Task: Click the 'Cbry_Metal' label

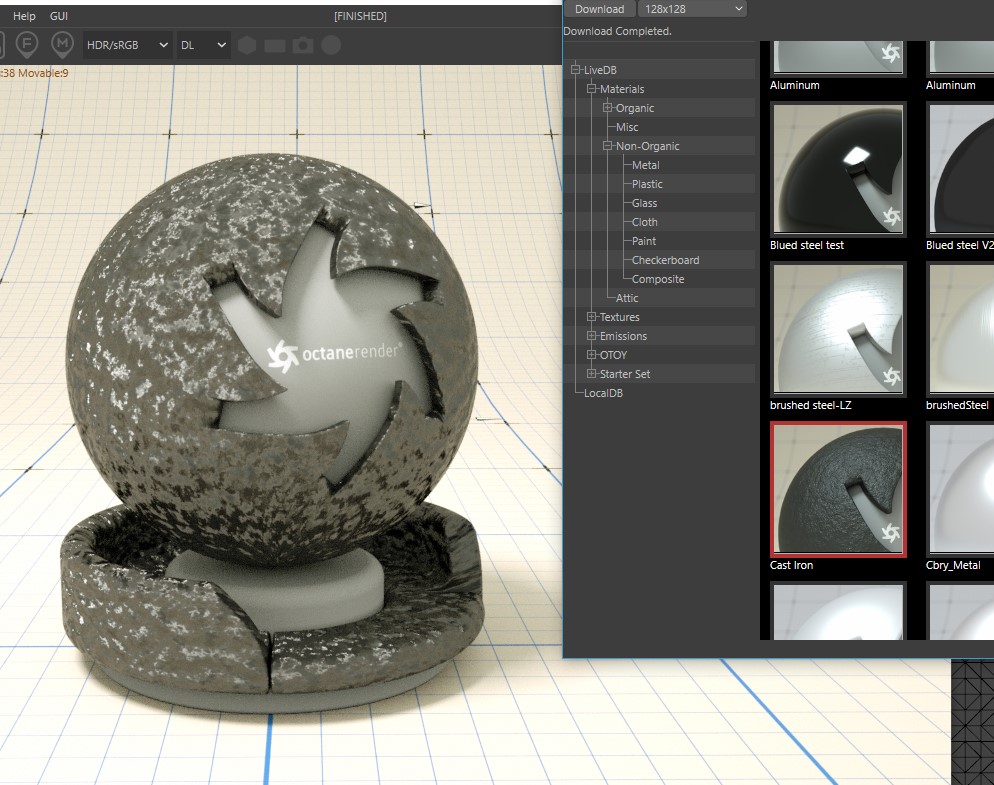Action: [953, 565]
